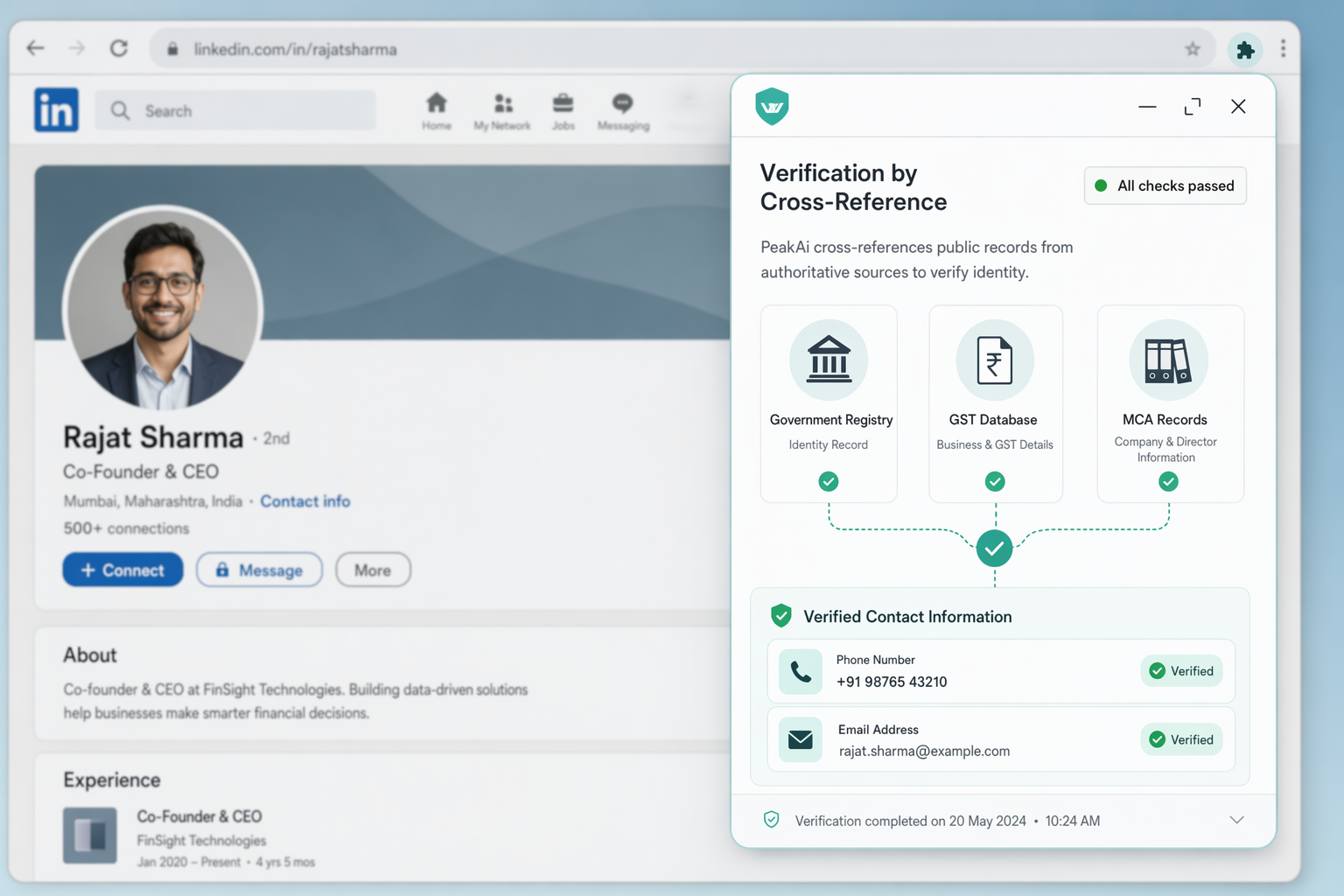The image size is (1344, 896).
Task: Click the Connect button
Action: pyautogui.click(x=123, y=570)
